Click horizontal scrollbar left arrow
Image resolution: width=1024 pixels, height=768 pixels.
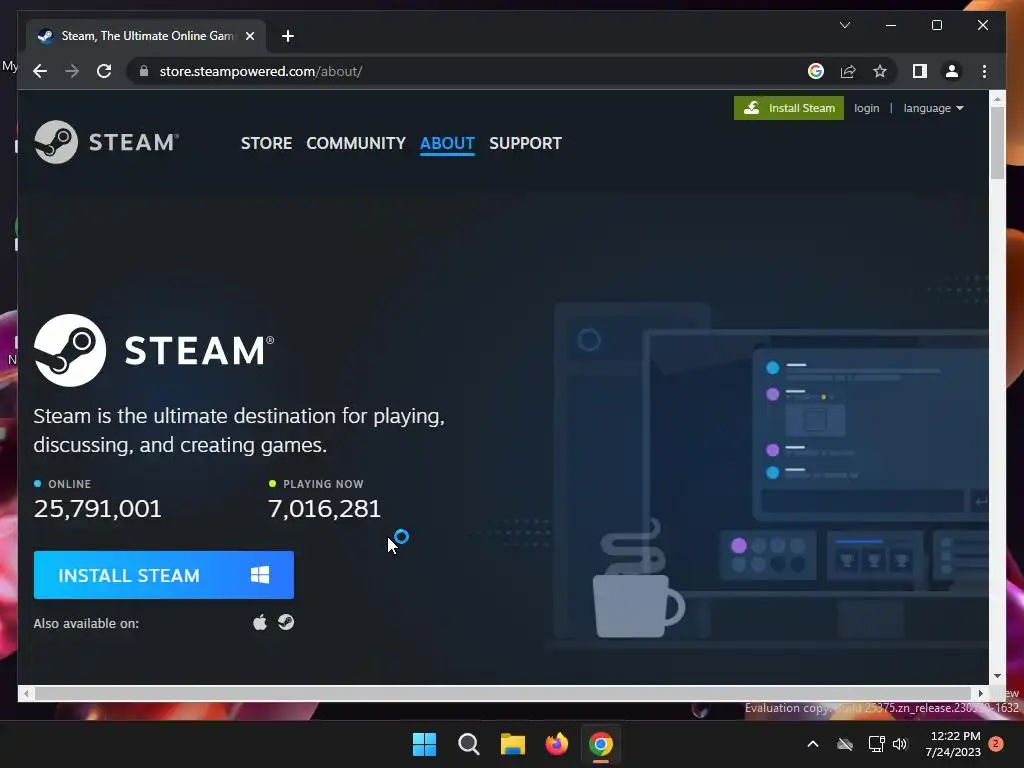pos(25,694)
